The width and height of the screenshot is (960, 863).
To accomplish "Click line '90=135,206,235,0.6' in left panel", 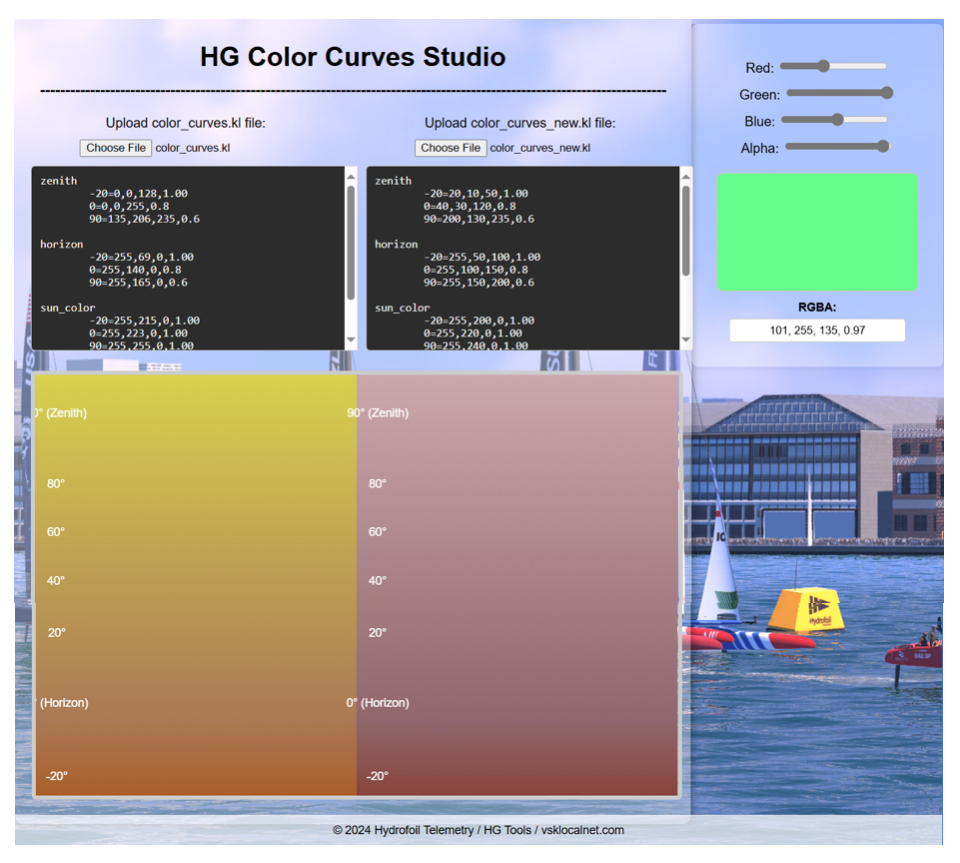I will pos(144,219).
